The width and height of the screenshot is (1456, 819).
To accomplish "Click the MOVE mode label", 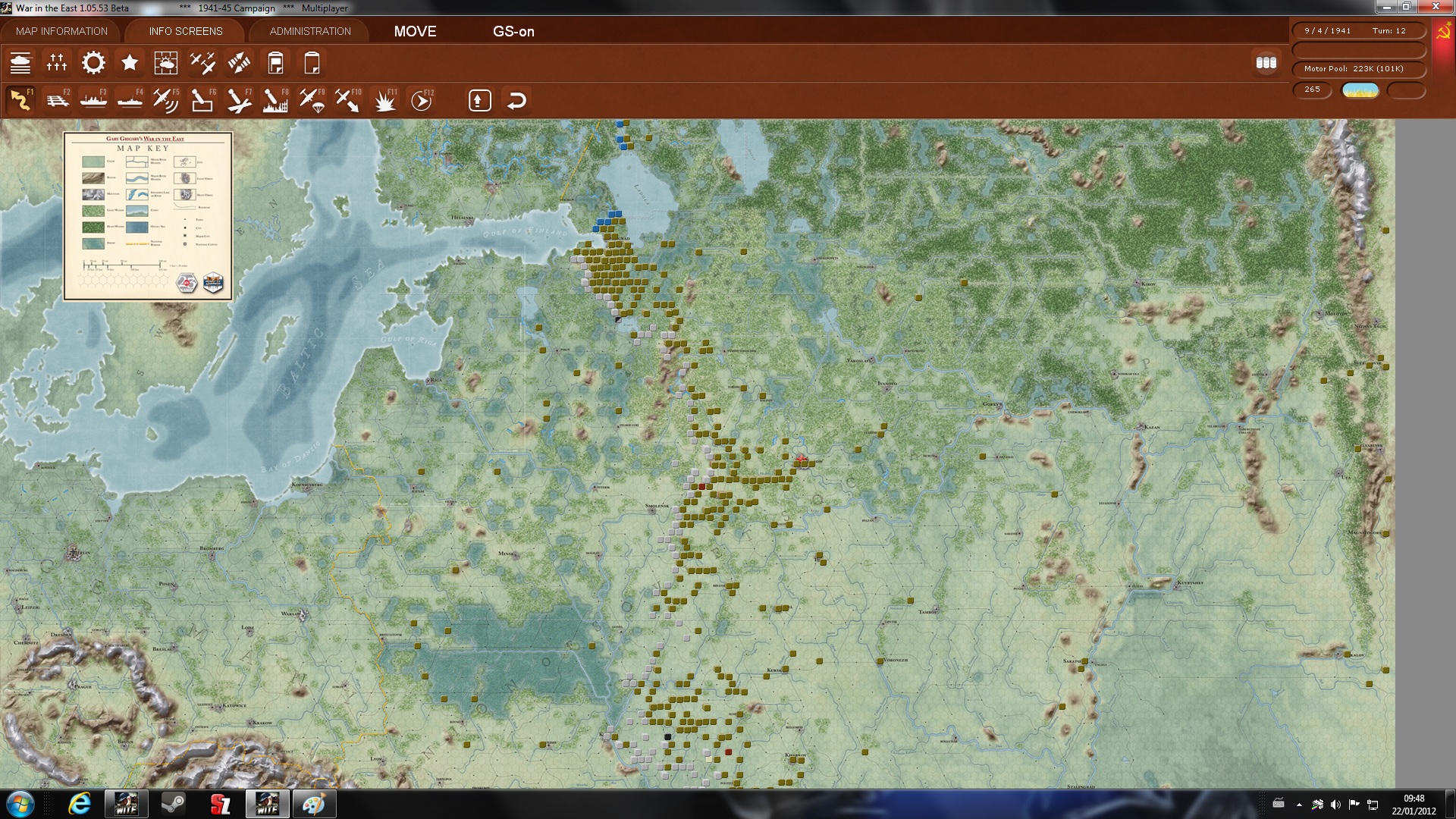I will coord(416,31).
